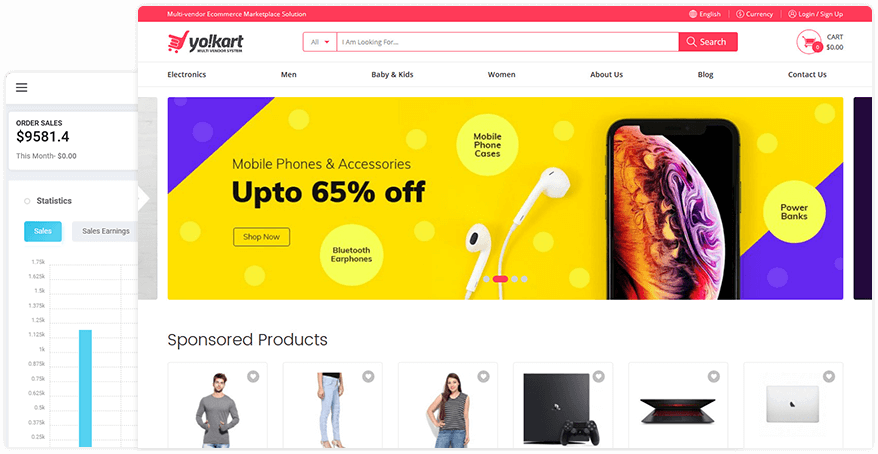Open the hamburger menu in dashboard panel

(x=21, y=87)
